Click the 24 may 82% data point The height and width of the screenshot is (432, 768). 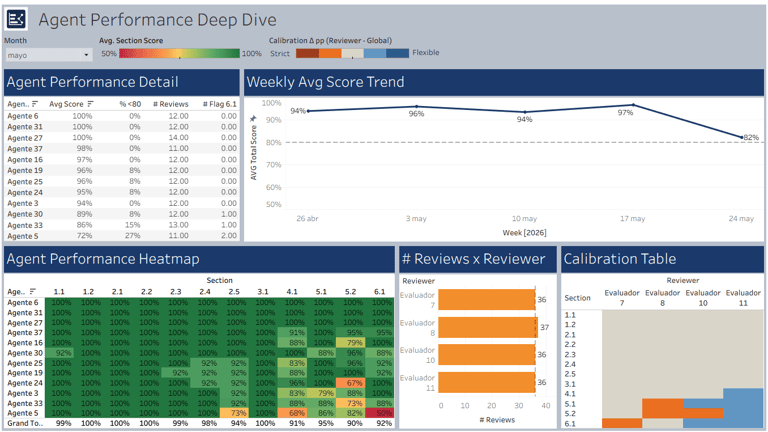[742, 138]
